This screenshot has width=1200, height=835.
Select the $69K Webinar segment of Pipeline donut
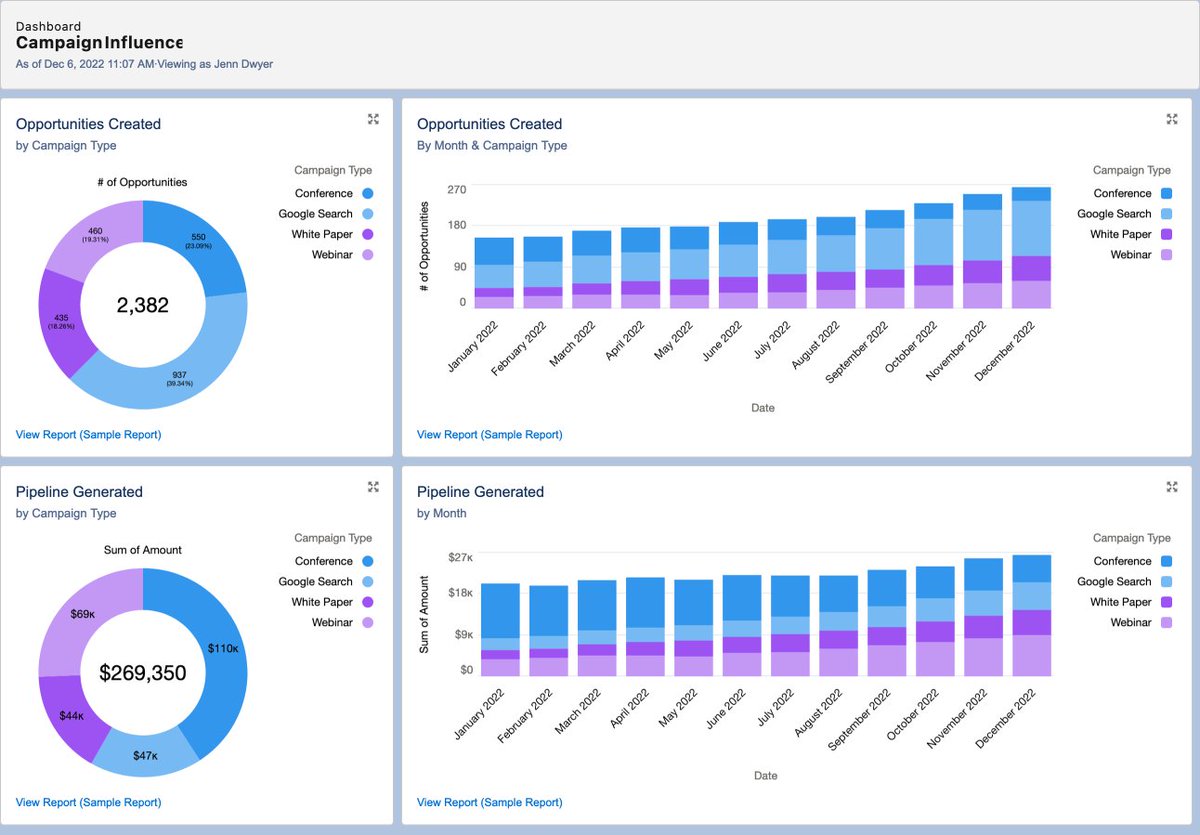pos(82,613)
